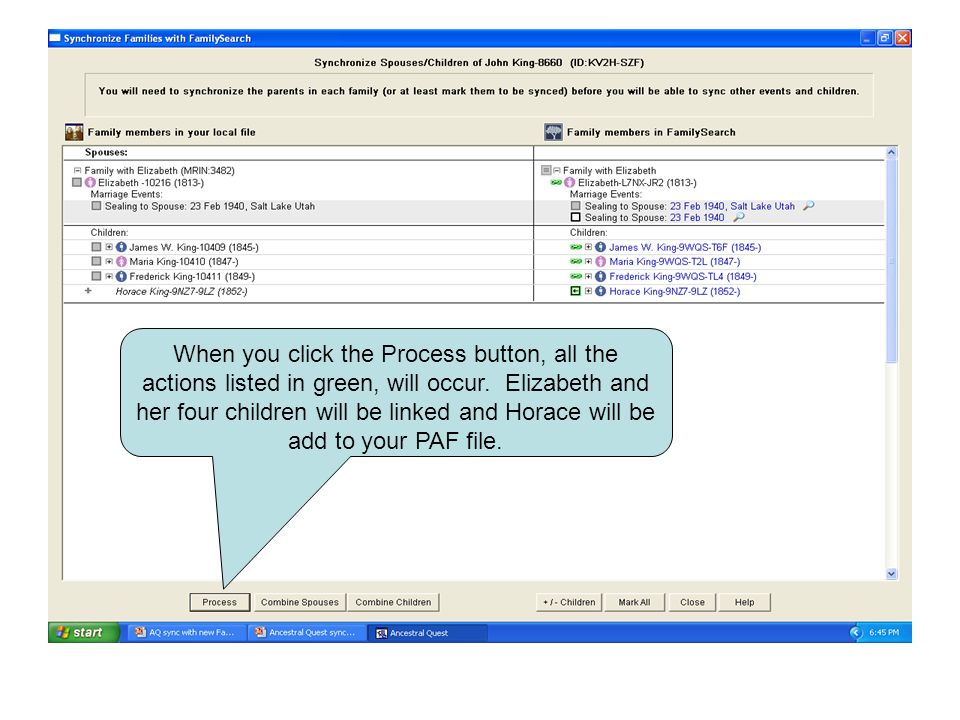Open the blue Horace King-9NZ7-9LZ link
Image resolution: width=960 pixels, height=720 pixels.
[x=675, y=291]
